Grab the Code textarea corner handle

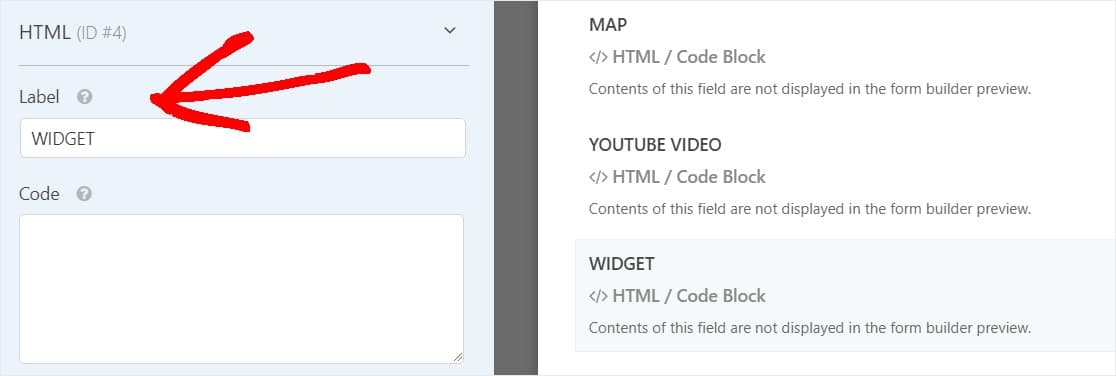[457, 357]
